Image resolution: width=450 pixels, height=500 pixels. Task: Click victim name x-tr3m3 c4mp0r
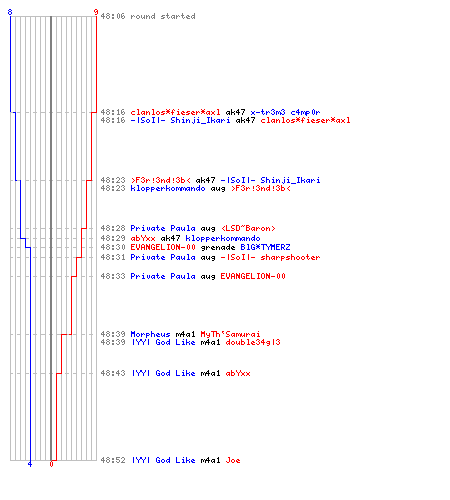coord(285,112)
